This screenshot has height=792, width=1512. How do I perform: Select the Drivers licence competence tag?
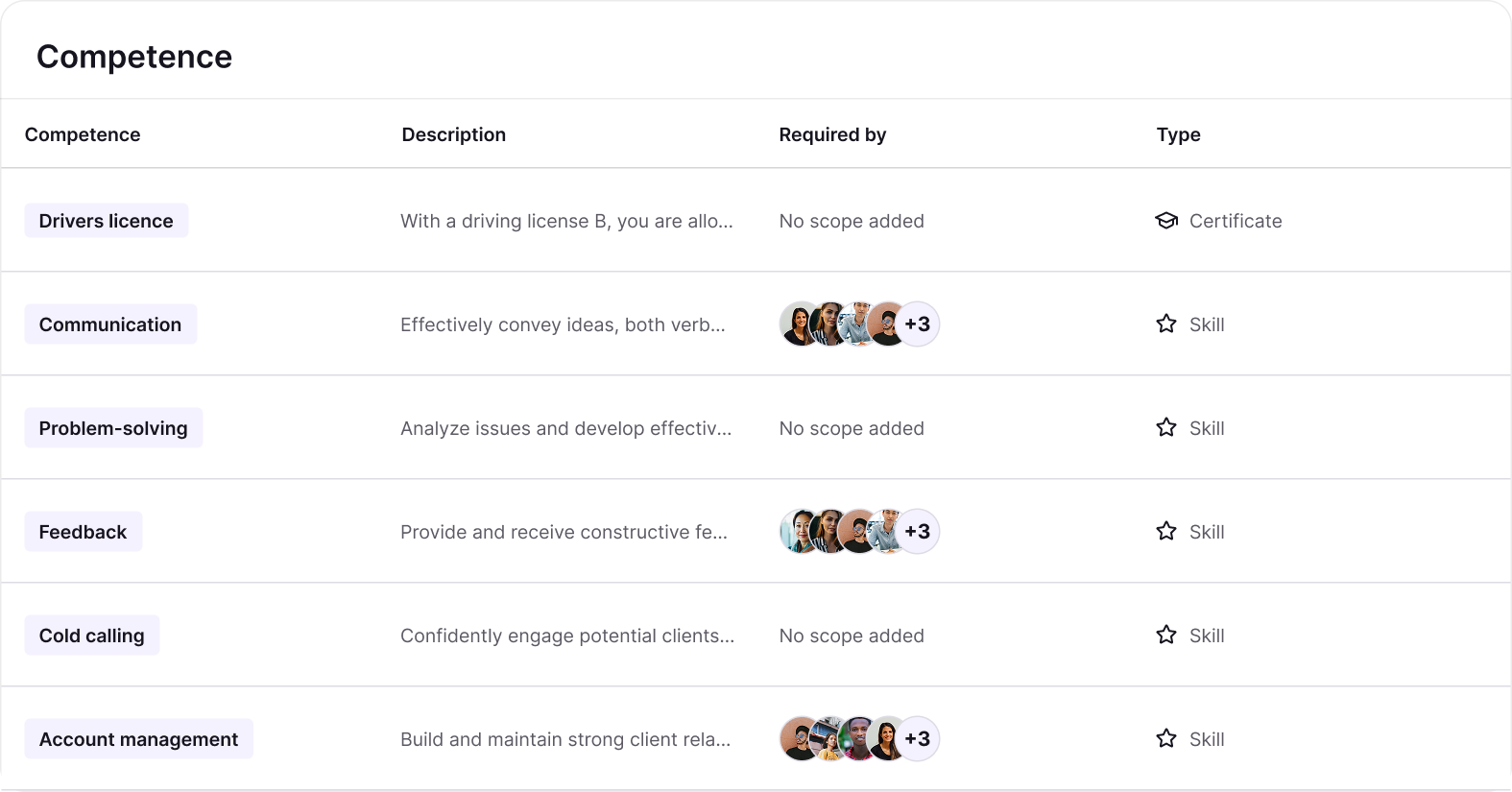click(107, 221)
